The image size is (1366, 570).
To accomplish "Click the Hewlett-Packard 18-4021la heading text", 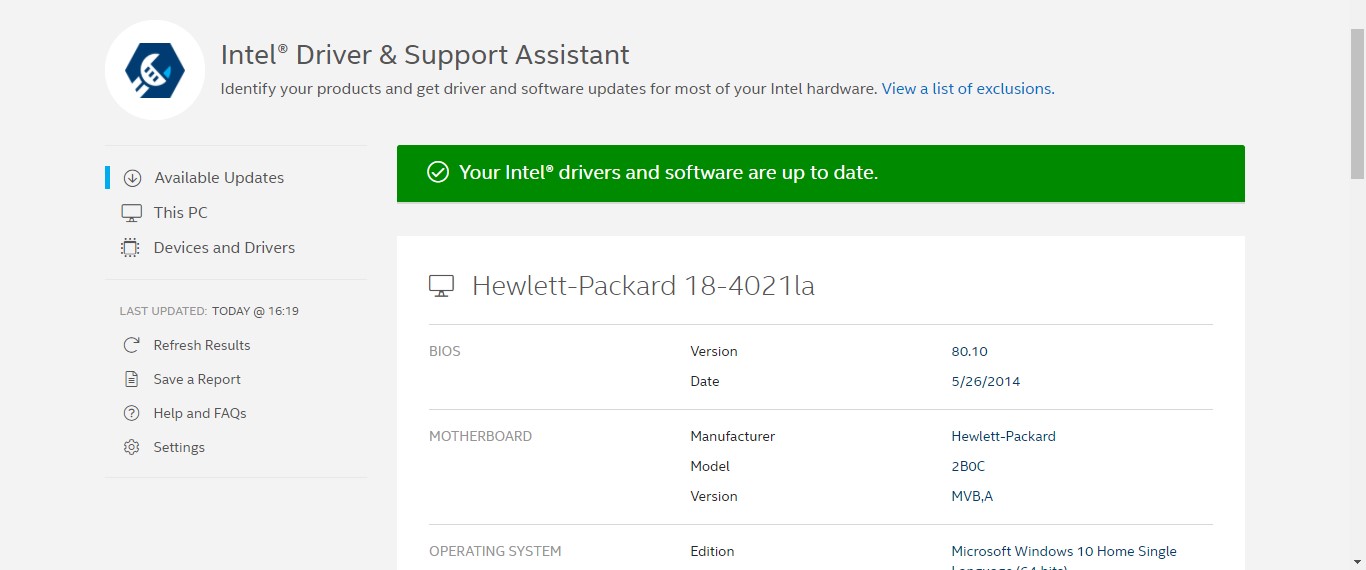I will 643,287.
